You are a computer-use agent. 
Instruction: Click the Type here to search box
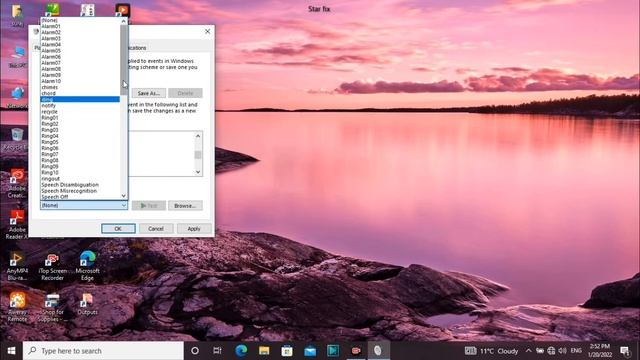[103, 351]
